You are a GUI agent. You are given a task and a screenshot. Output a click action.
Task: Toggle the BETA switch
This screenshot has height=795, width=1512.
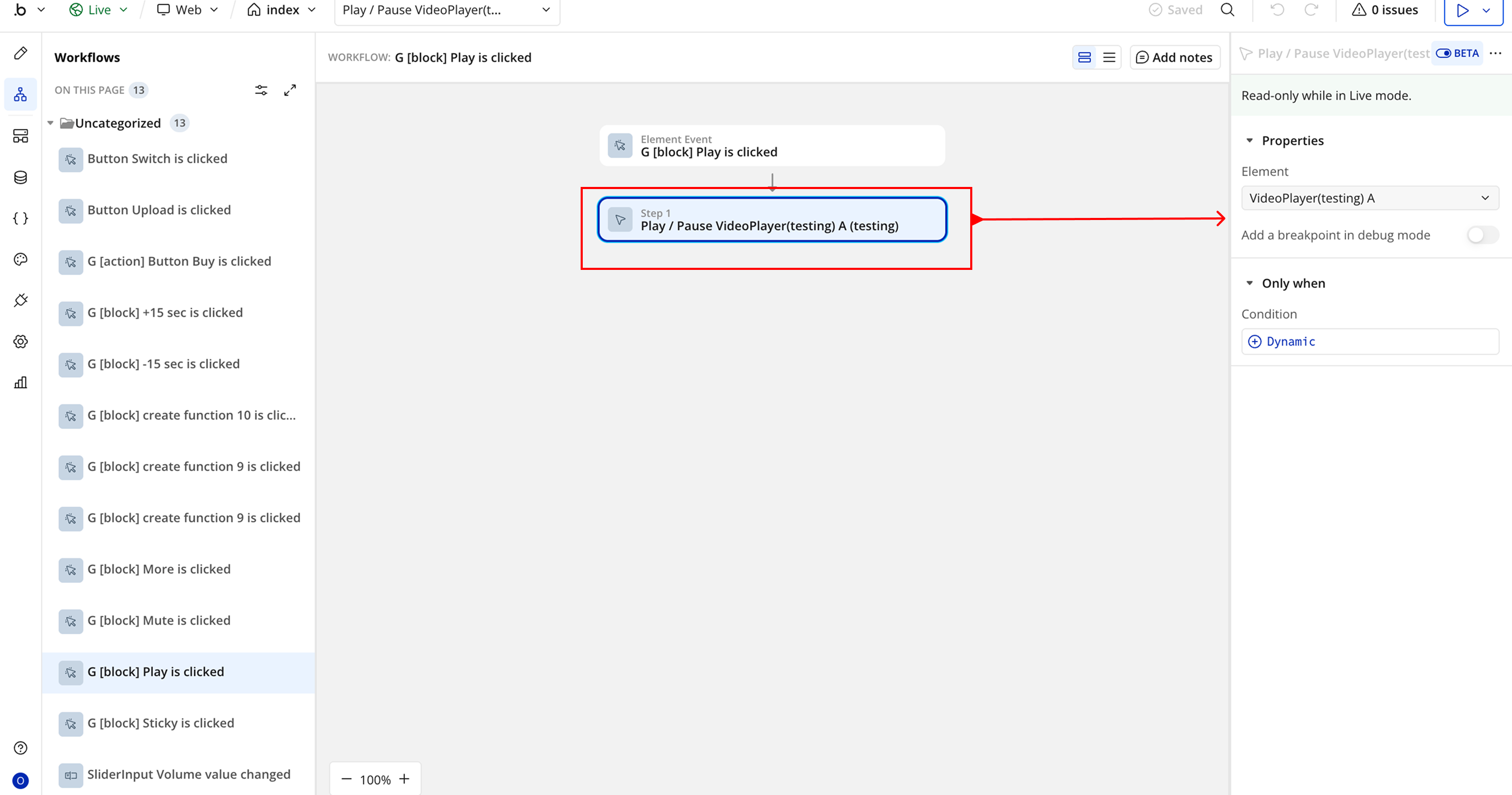1444,54
